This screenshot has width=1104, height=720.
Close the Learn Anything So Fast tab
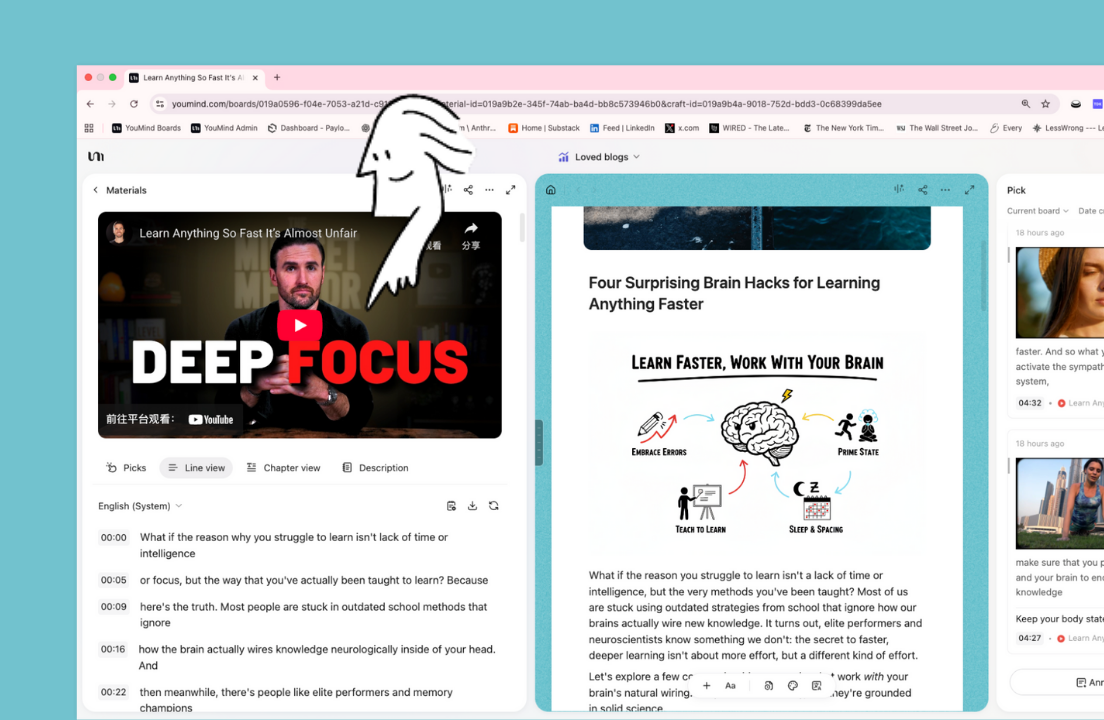tap(255, 77)
